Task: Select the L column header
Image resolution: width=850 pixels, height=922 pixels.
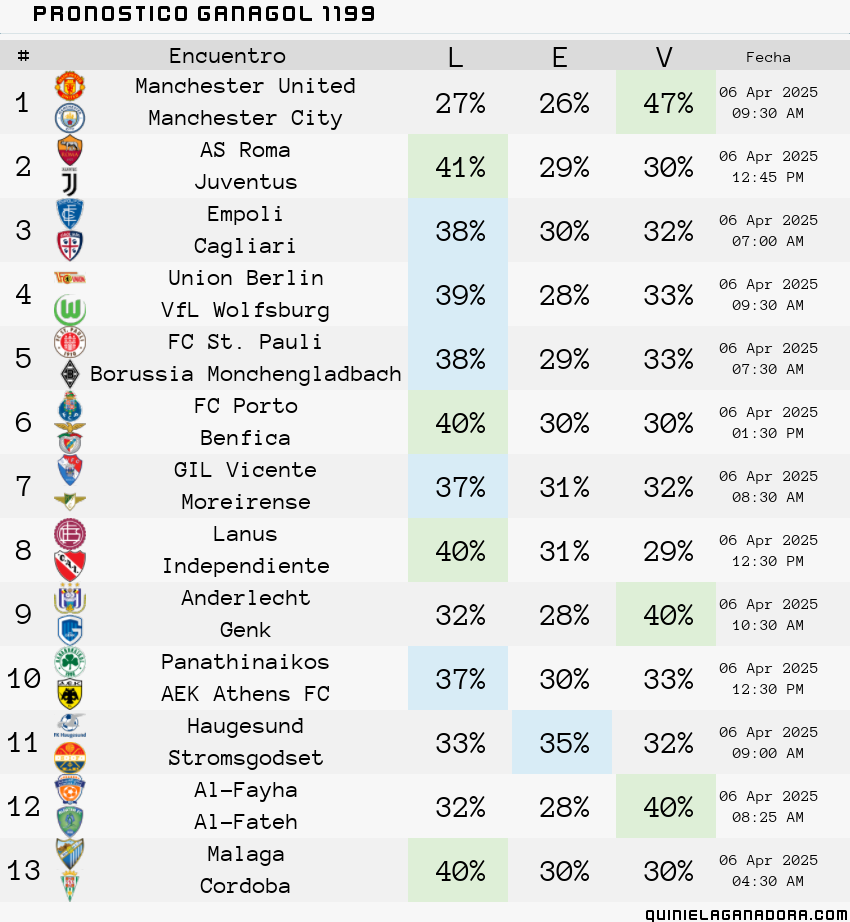Action: [455, 57]
